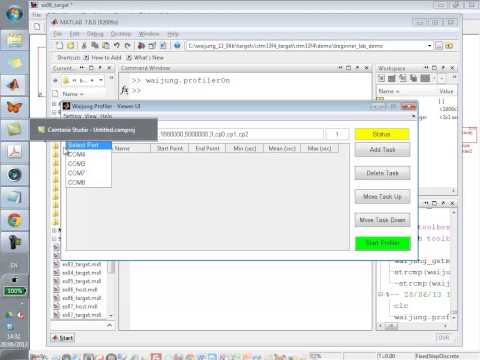Viewport: 480px width, 360px height.
Task: Click the End Point column header
Action: point(207,148)
